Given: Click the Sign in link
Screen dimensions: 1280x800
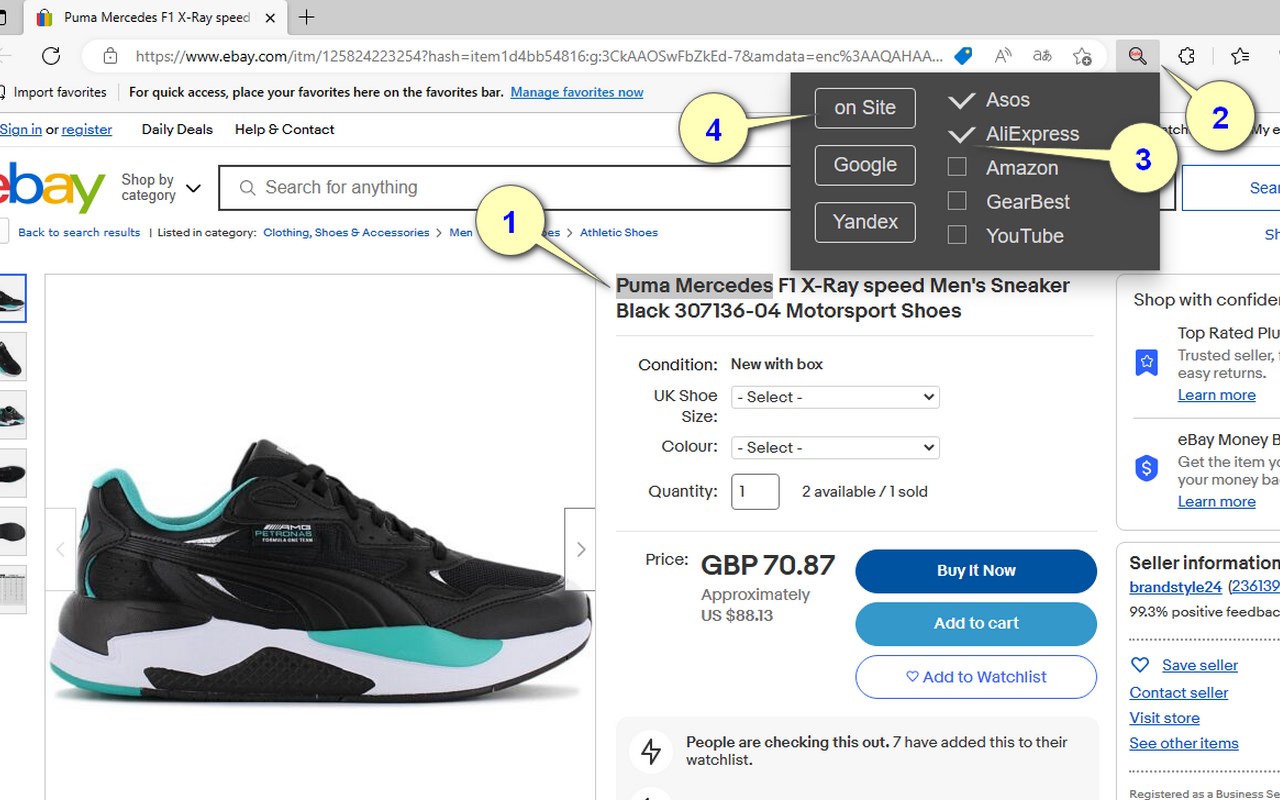Looking at the screenshot, I should point(21,129).
